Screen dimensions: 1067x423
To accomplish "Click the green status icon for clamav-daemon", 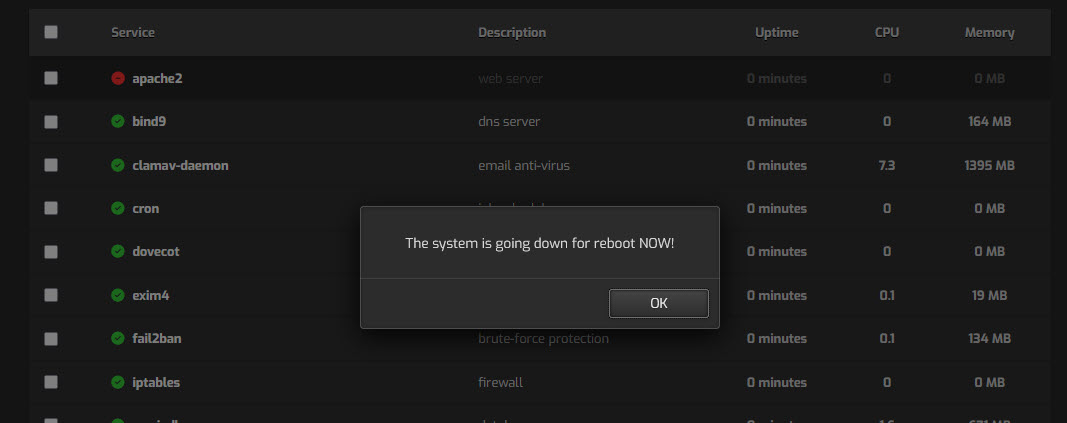I will click(118, 165).
